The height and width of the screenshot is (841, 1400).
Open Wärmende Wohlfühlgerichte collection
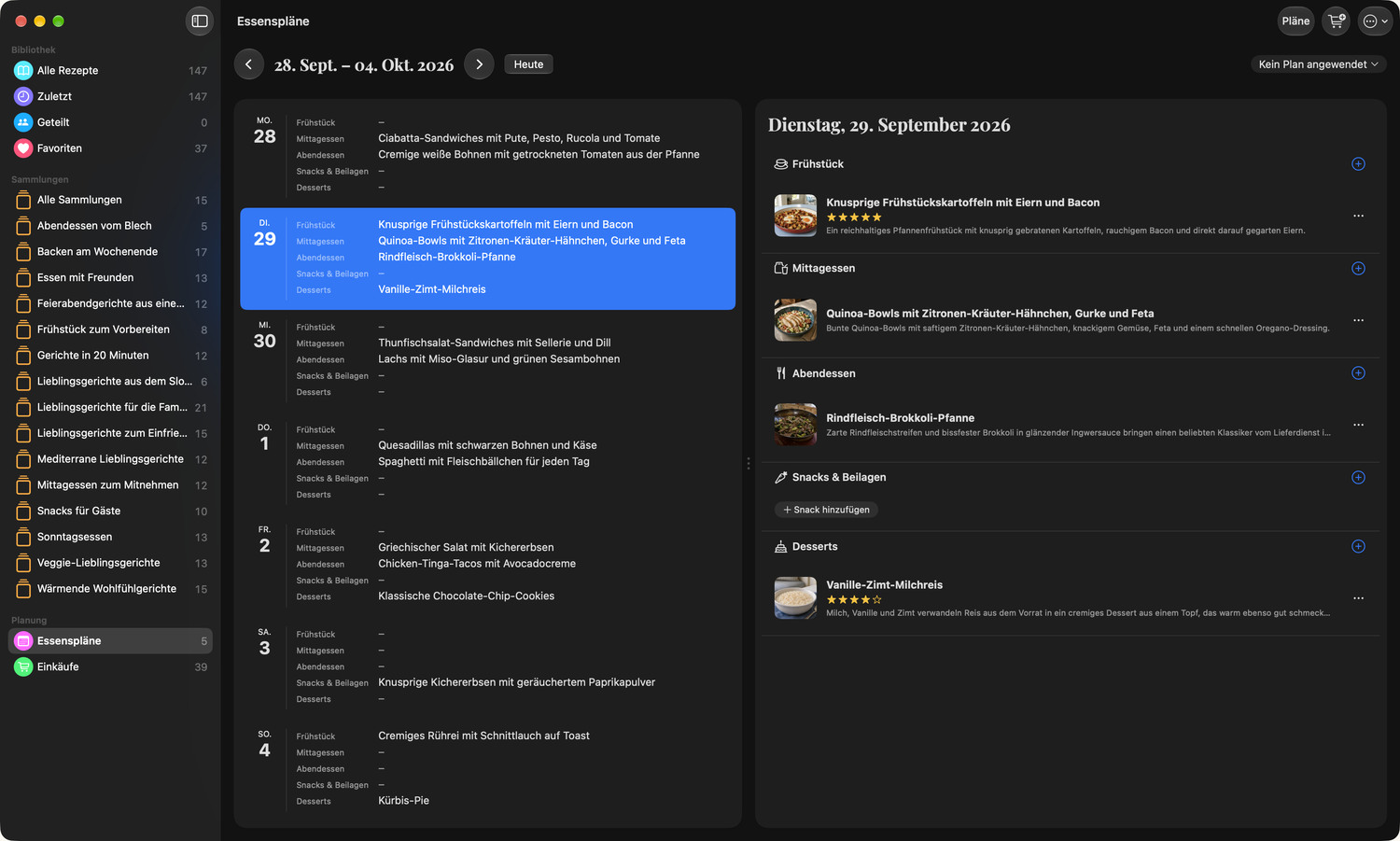pos(110,589)
